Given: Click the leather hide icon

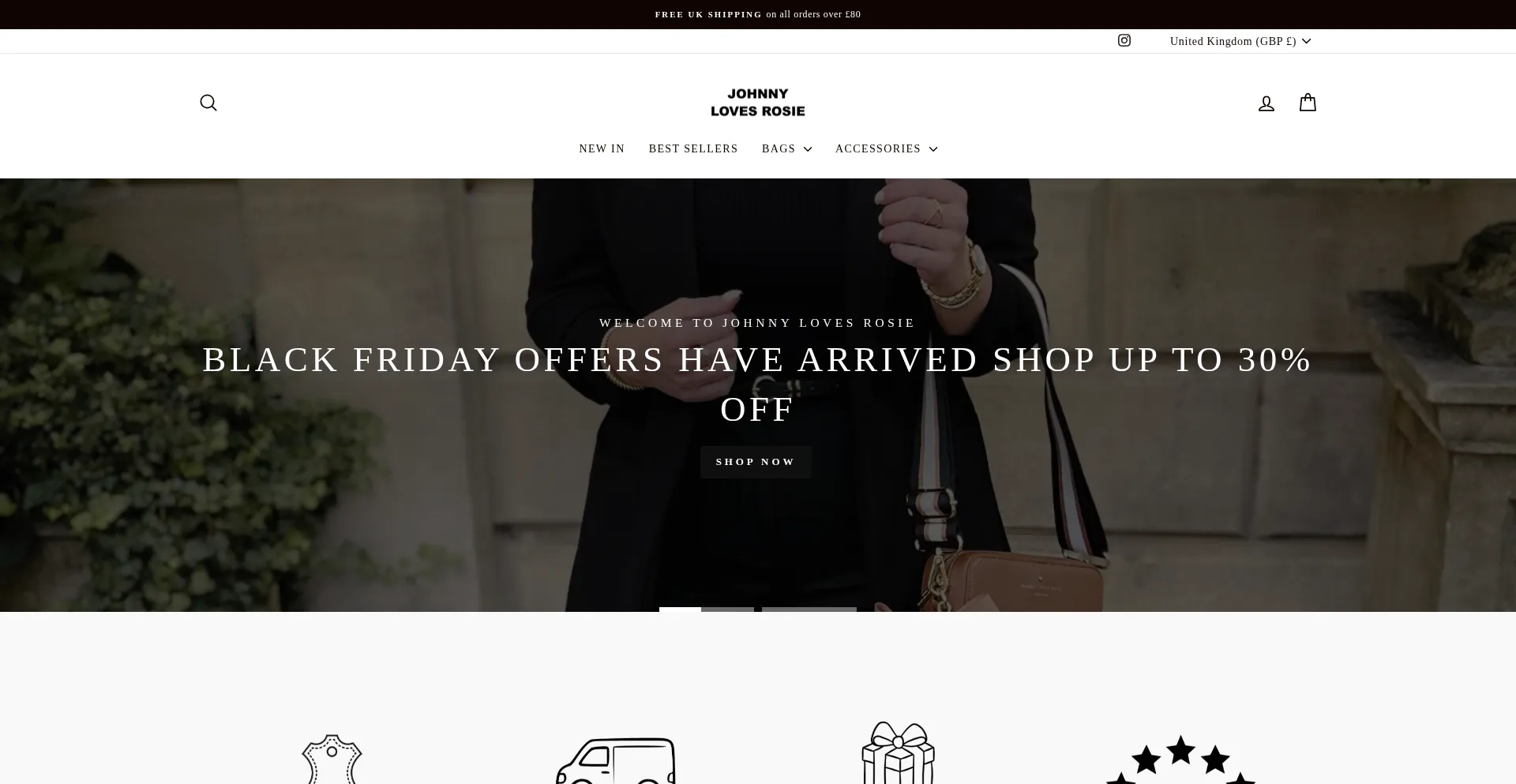Looking at the screenshot, I should click(x=332, y=760).
